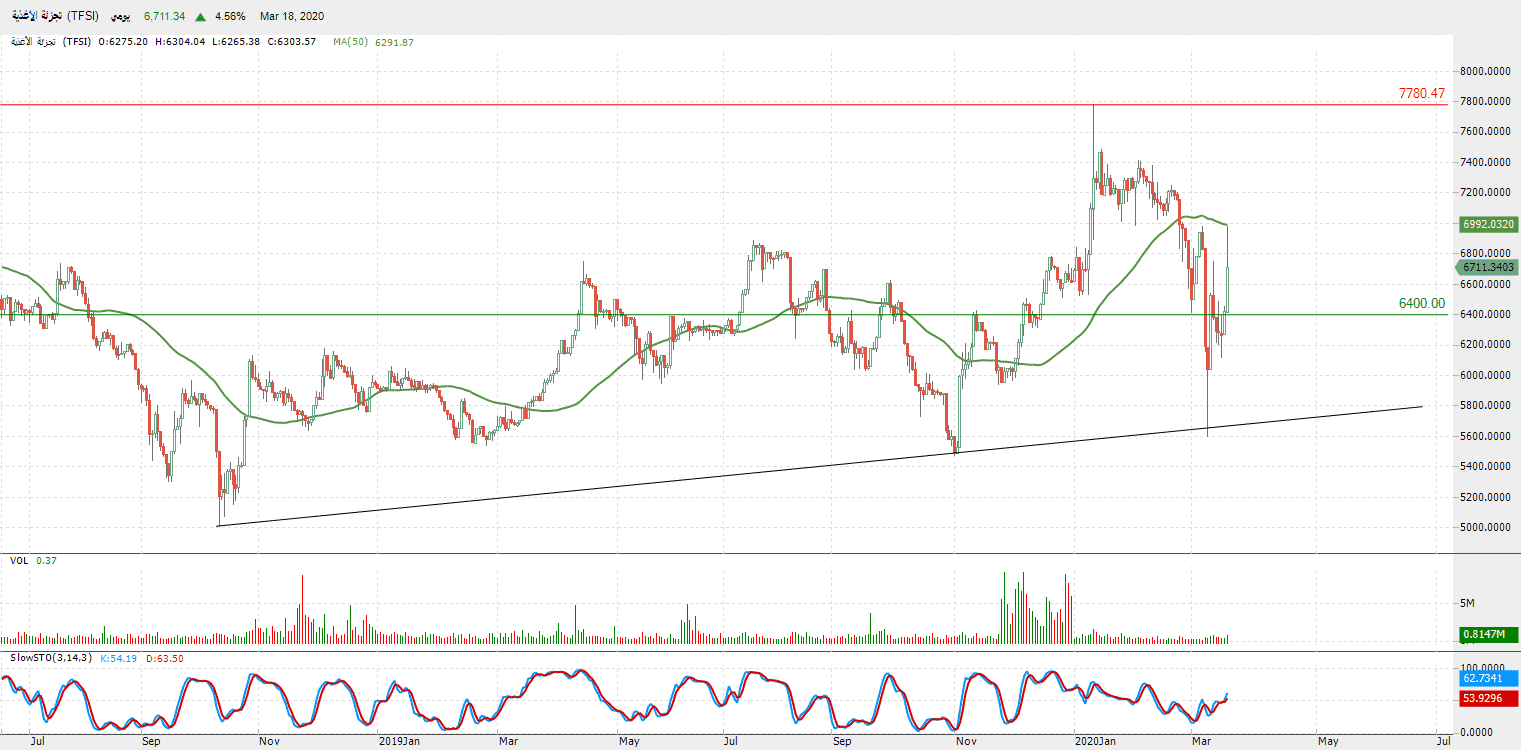Select the "يومي" interval label
Screen dimensions: 1521x750
point(119,17)
